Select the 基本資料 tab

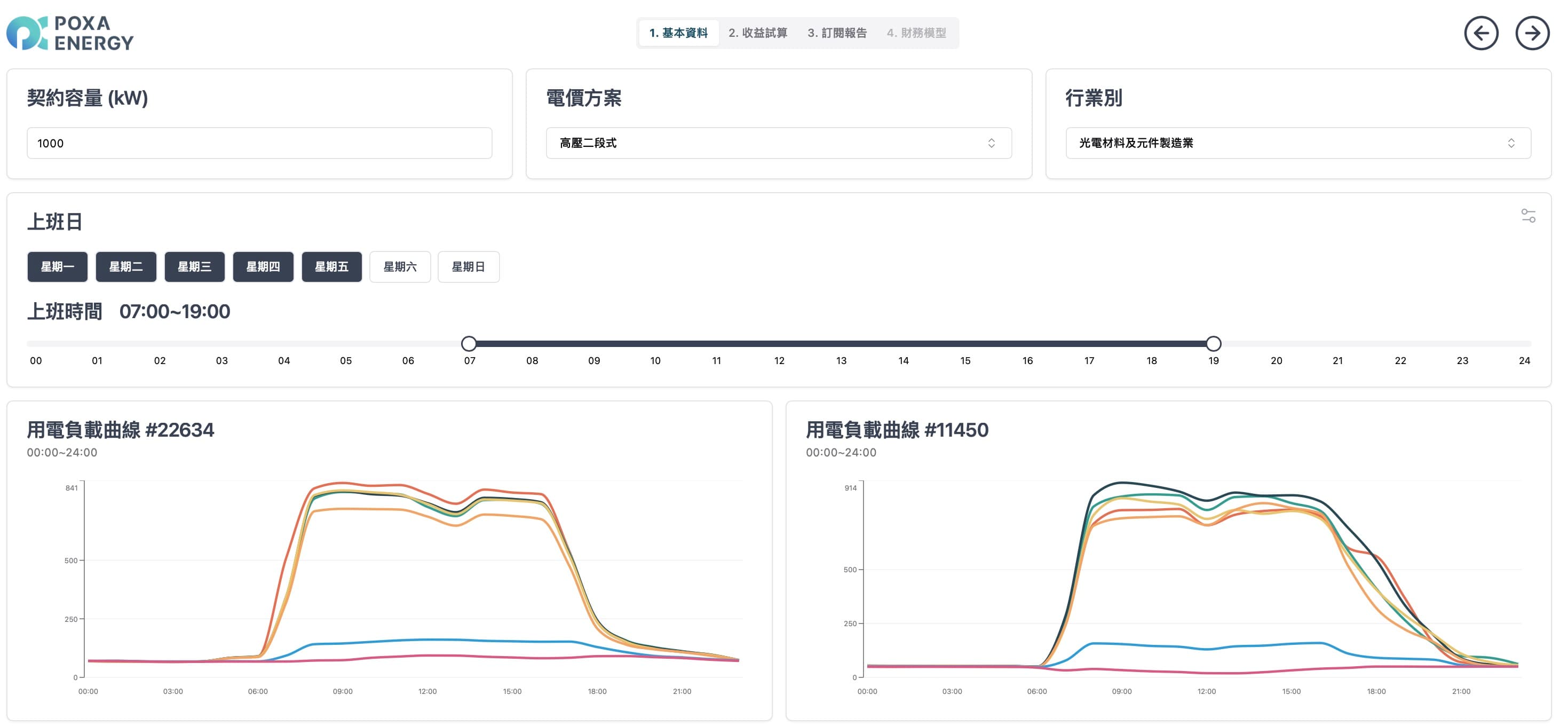678,33
